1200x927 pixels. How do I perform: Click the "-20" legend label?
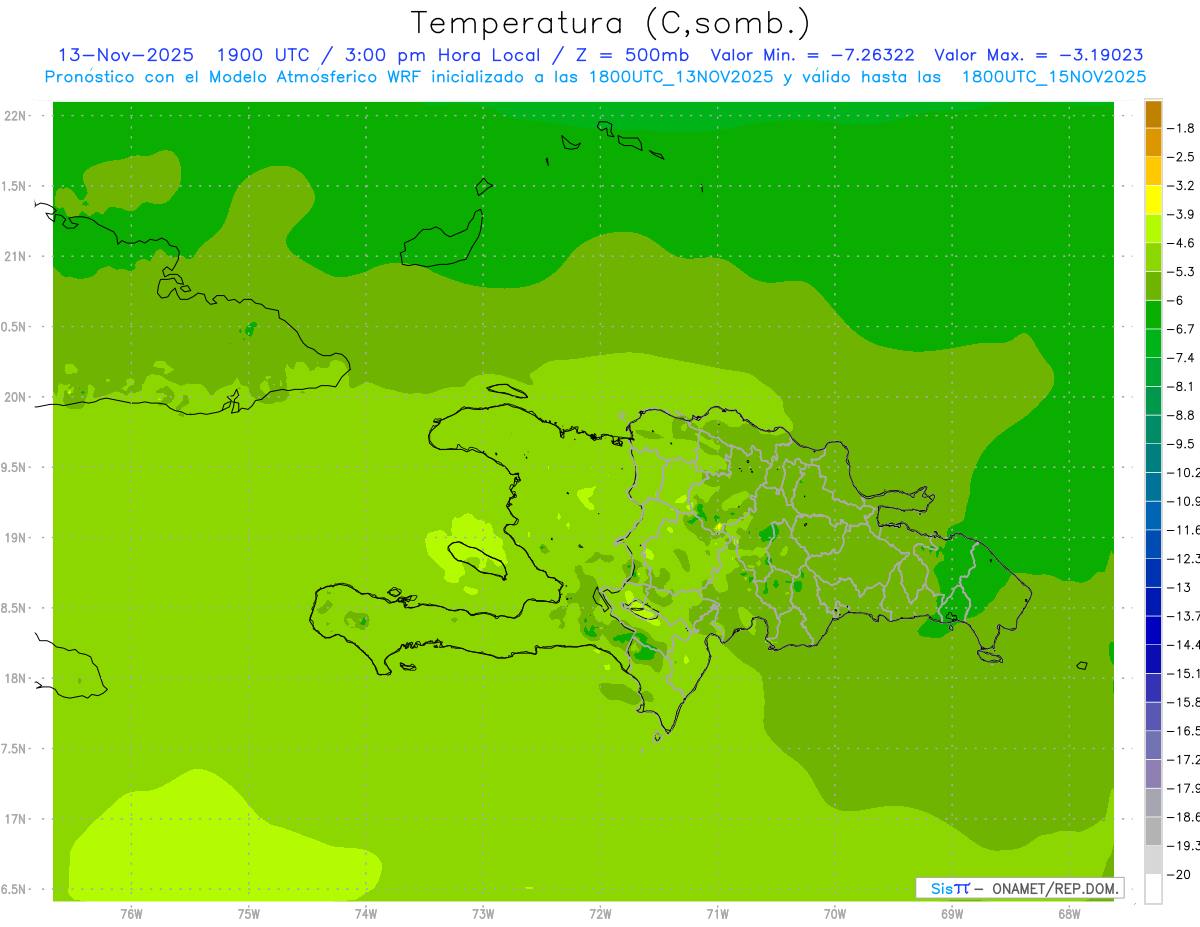click(1178, 875)
